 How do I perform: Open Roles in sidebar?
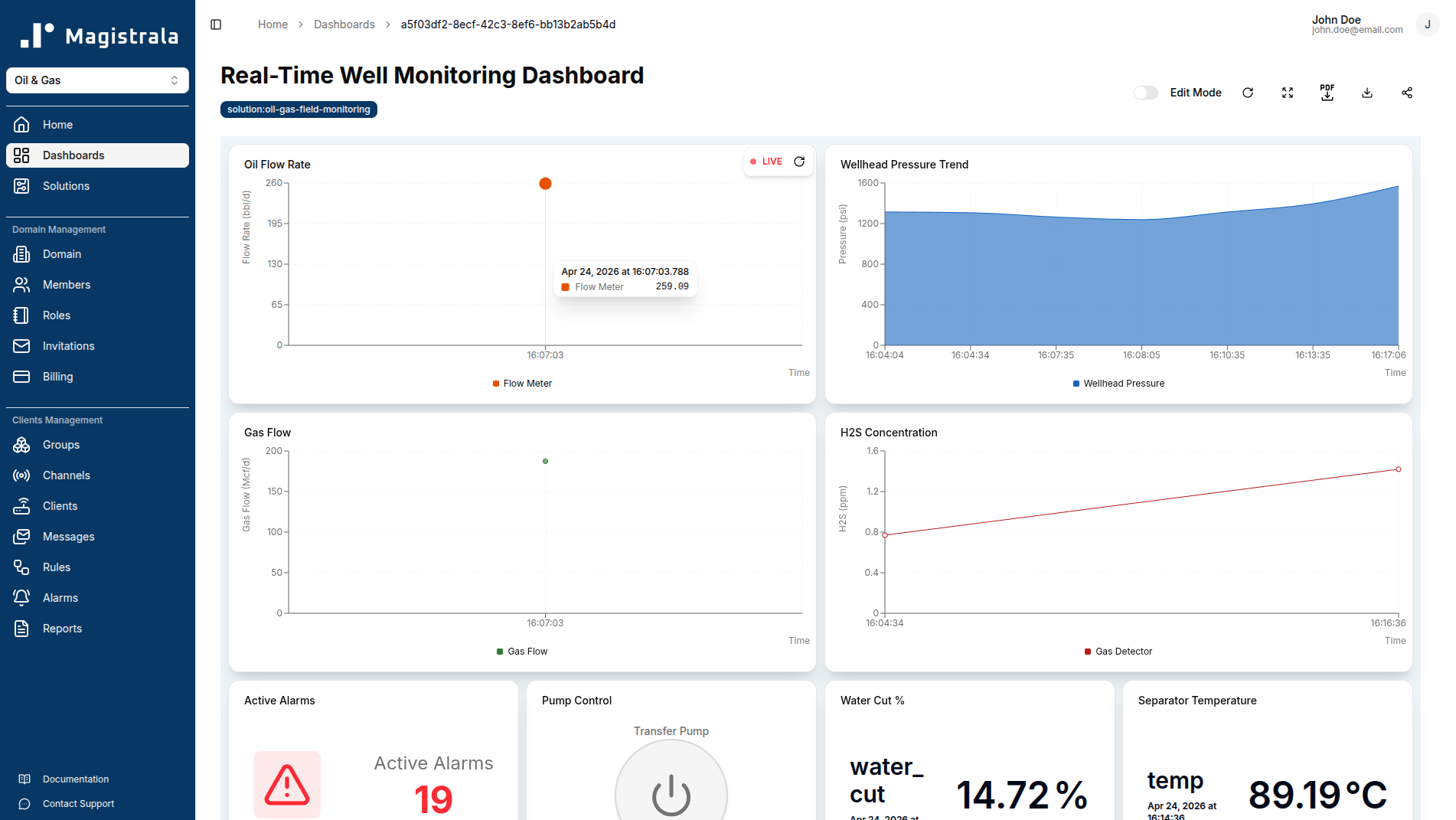(97, 315)
